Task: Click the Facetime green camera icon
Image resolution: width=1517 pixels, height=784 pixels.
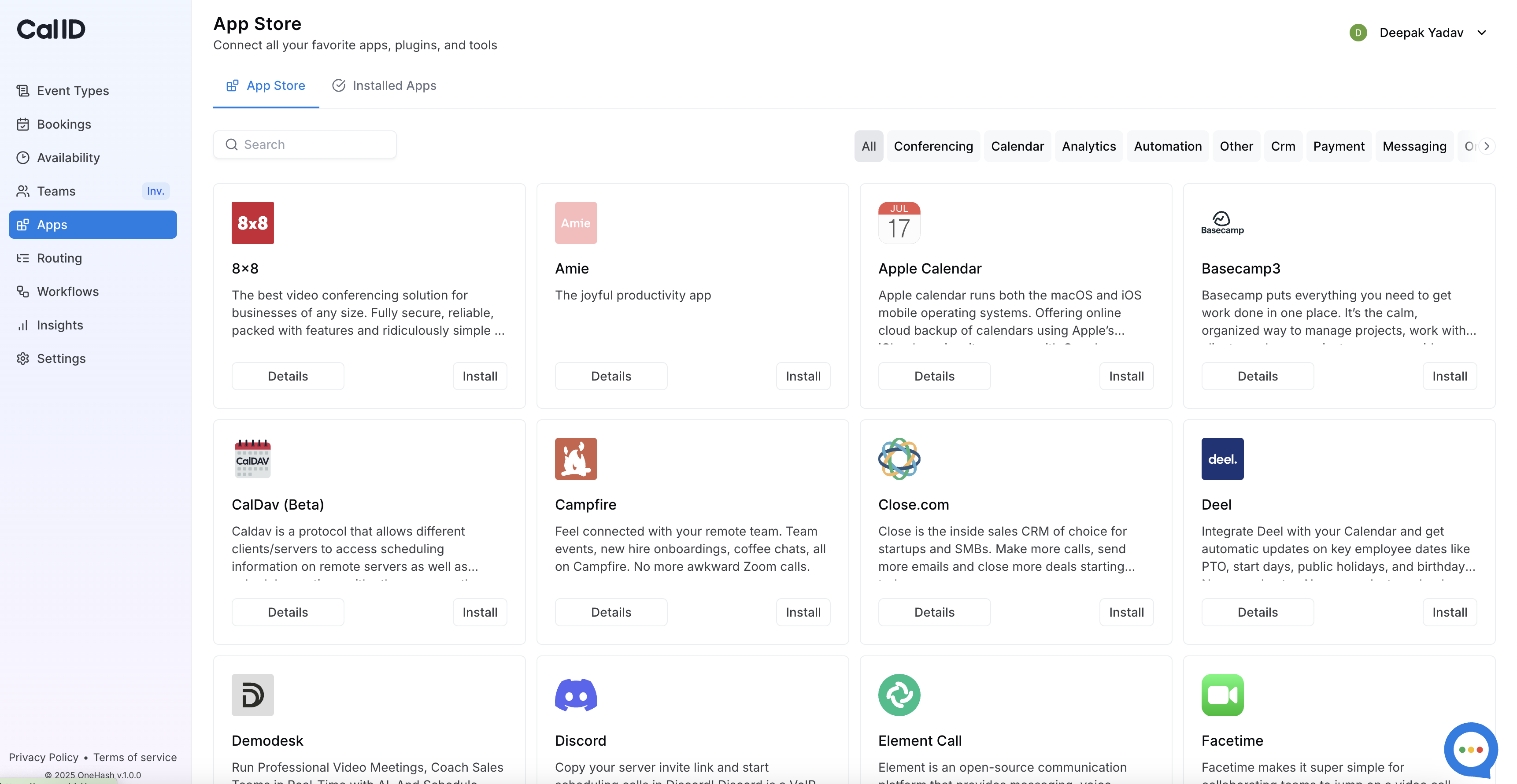Action: [x=1222, y=695]
